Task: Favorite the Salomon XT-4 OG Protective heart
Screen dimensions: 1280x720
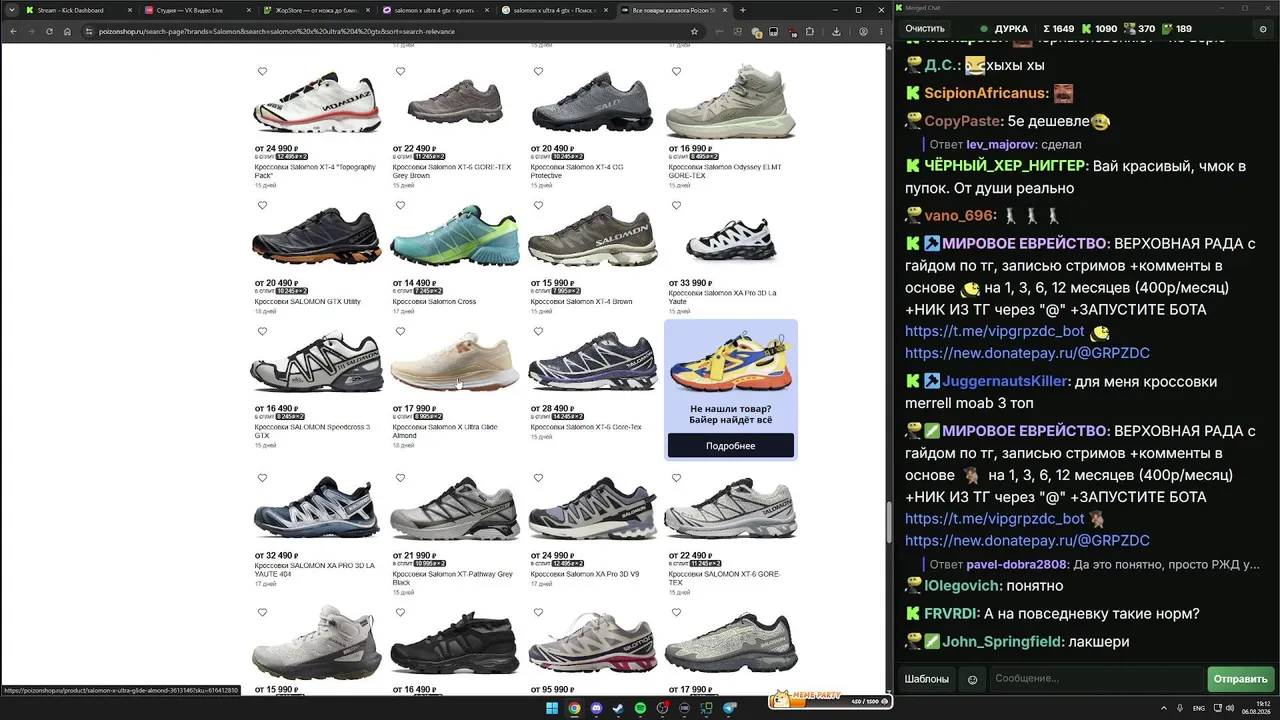Action: 538,71
